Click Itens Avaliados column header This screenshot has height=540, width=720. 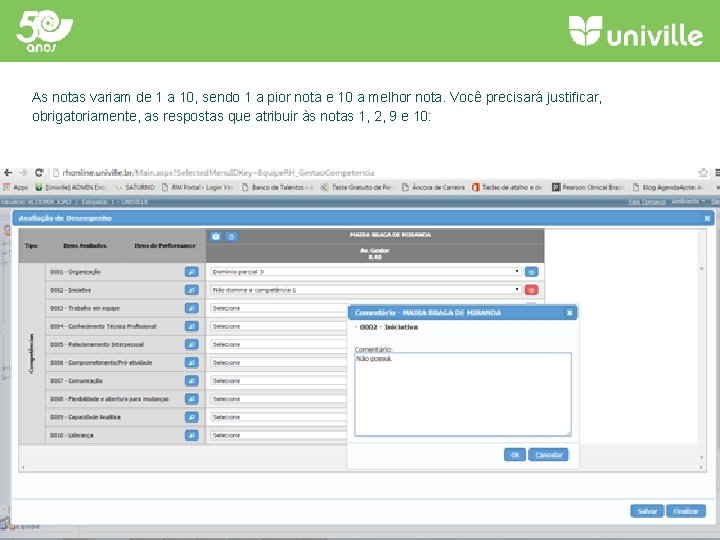coord(85,246)
